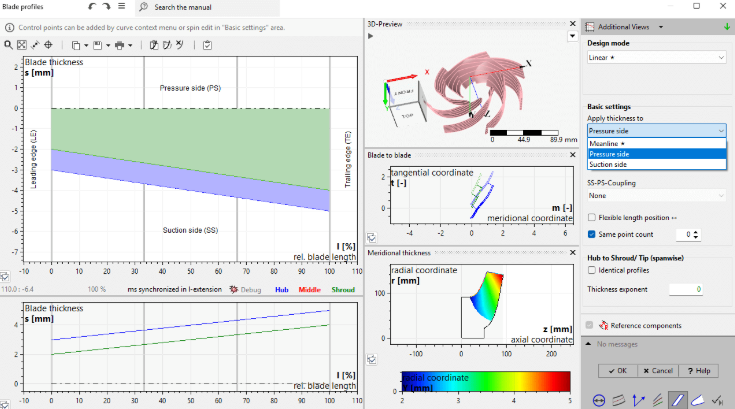Click the Thickness exponent input field
The image size is (735, 409).
[x=685, y=290]
